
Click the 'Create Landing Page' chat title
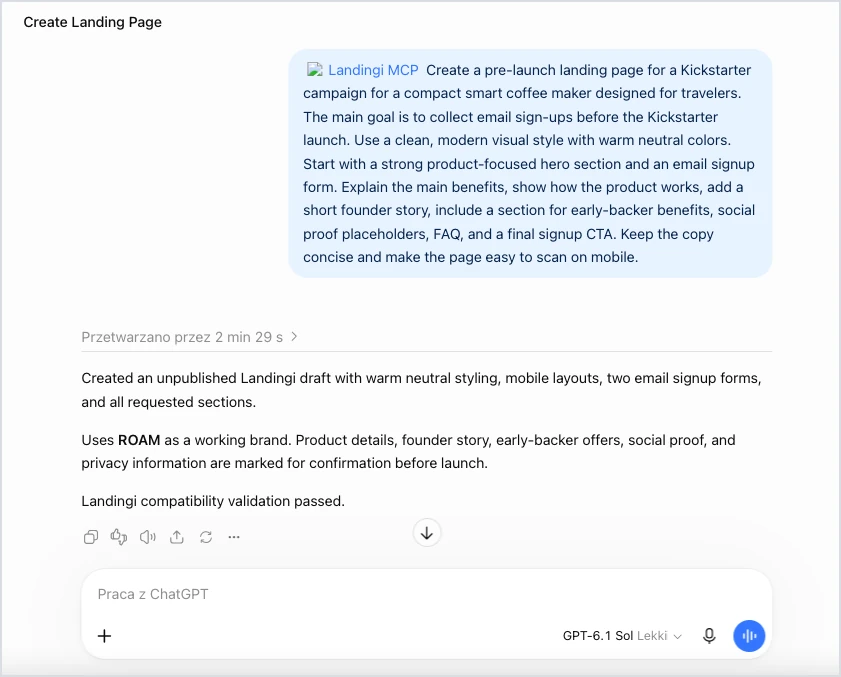click(92, 22)
